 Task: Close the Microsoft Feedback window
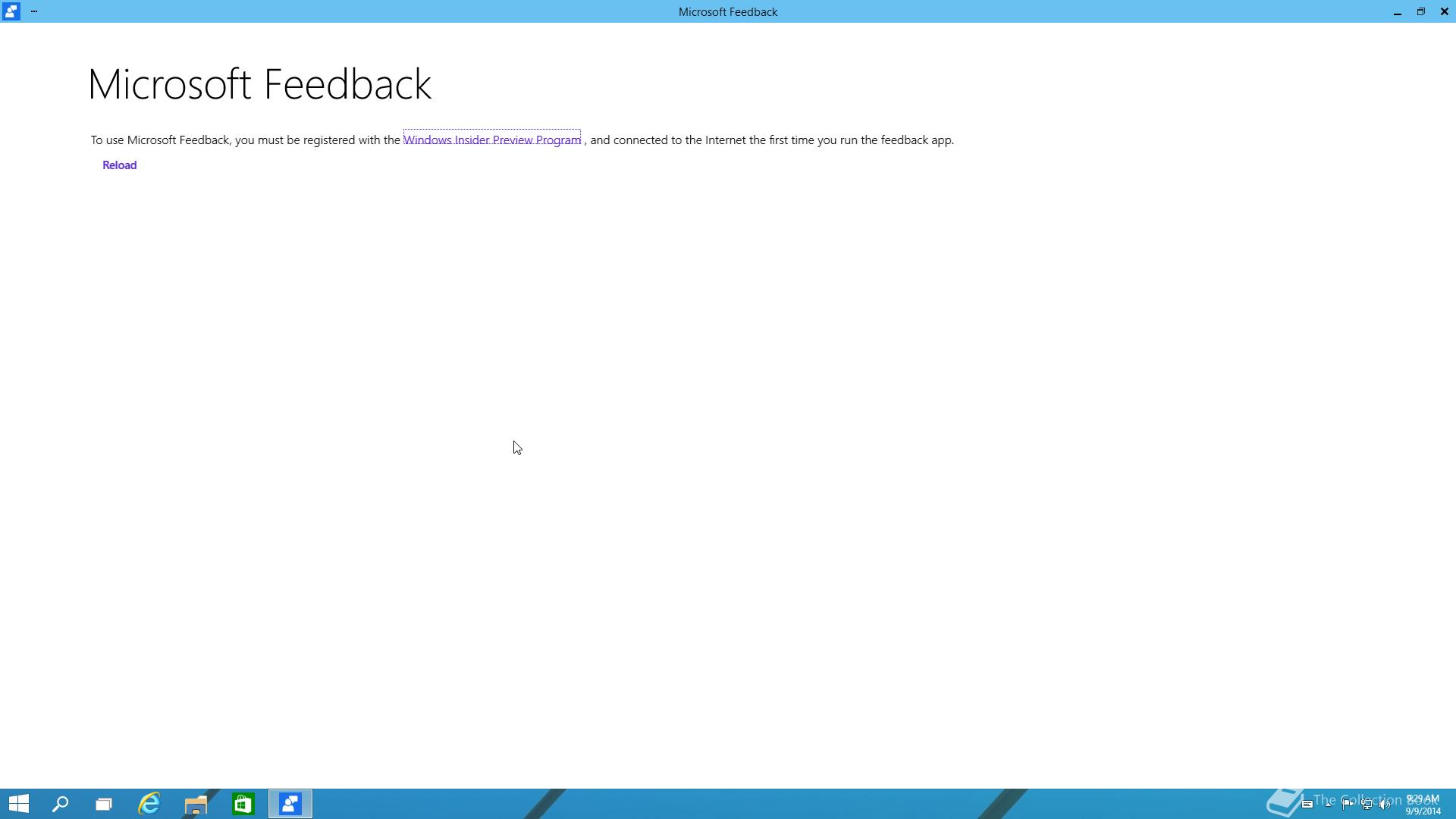point(1444,12)
